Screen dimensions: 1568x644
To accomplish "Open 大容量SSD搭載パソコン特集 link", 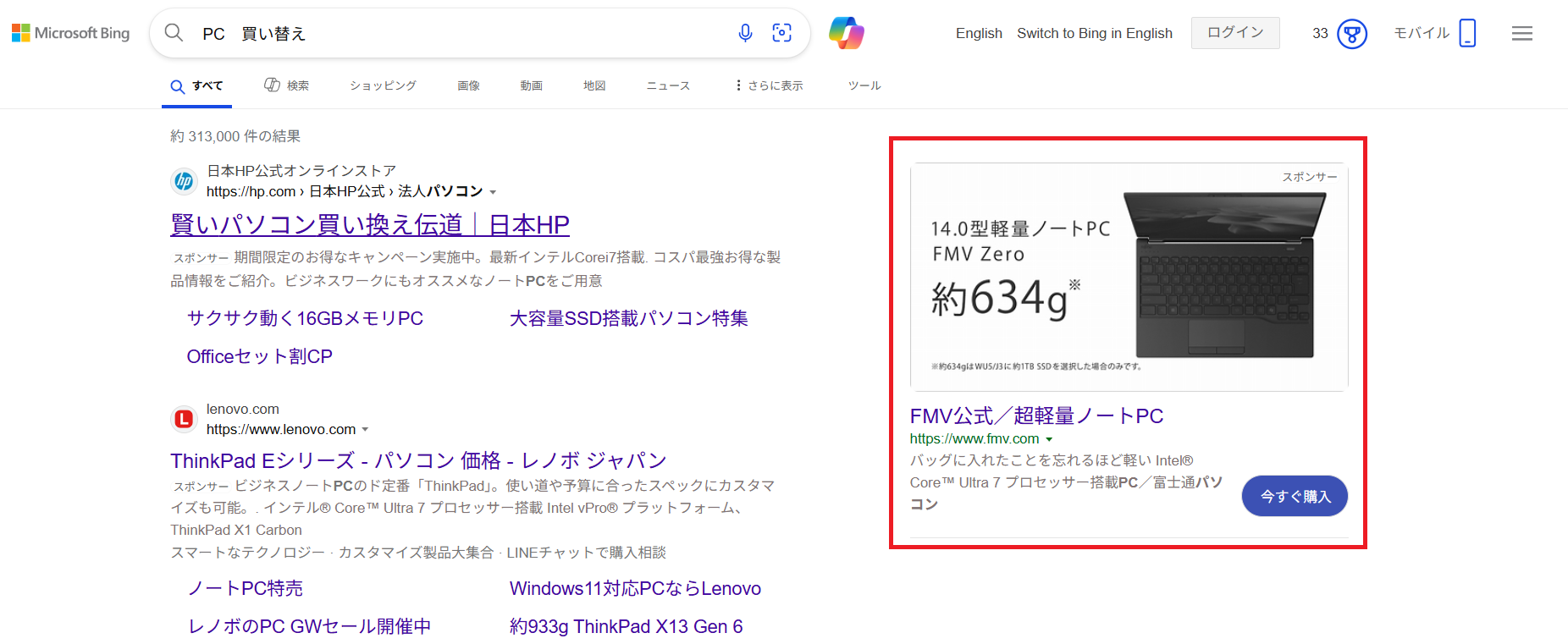I will 629,318.
